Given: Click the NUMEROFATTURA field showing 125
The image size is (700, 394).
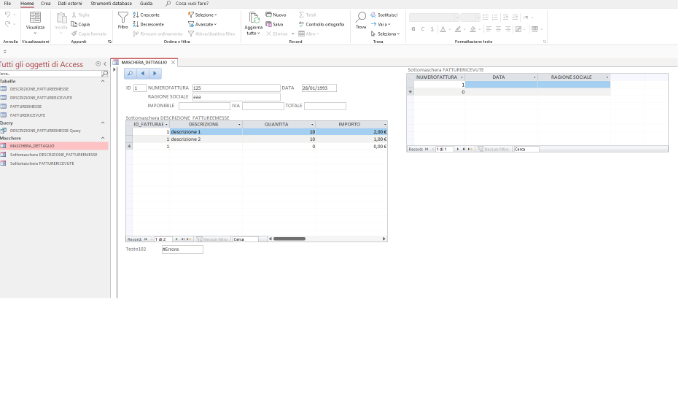Looking at the screenshot, I should pos(236,88).
